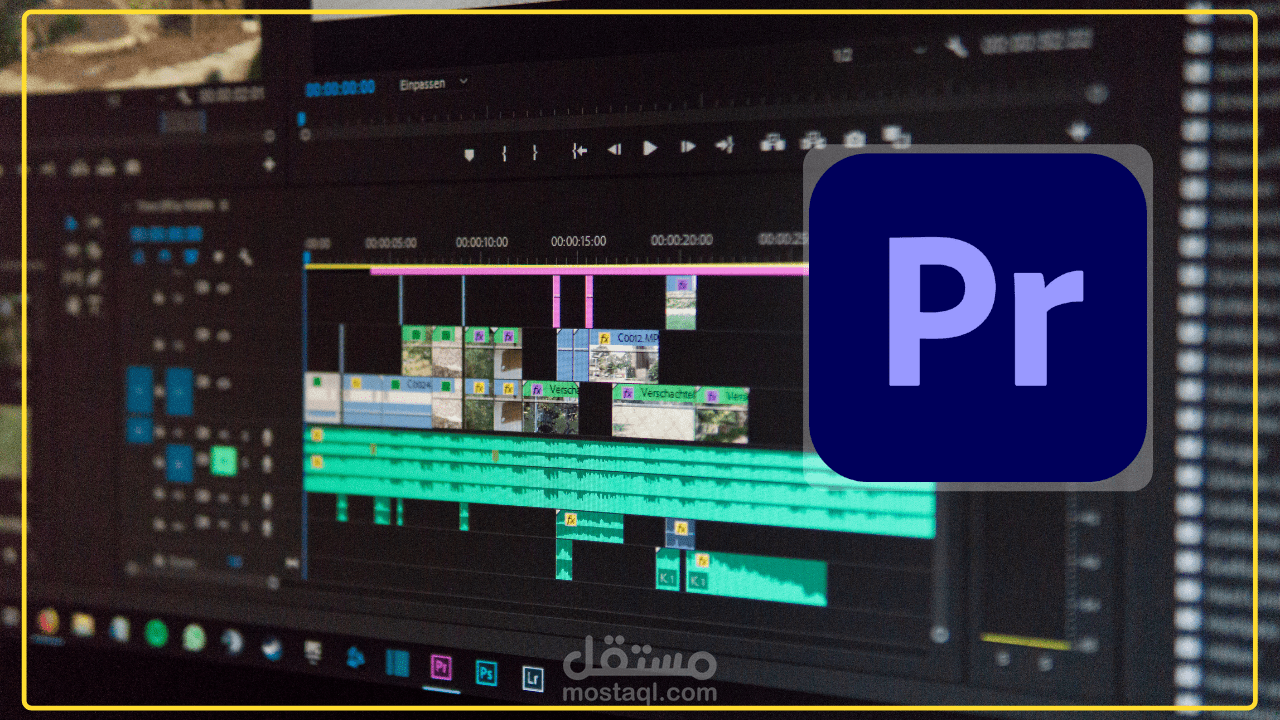The width and height of the screenshot is (1280, 720).
Task: Jump to the In point
Action: click(x=579, y=150)
